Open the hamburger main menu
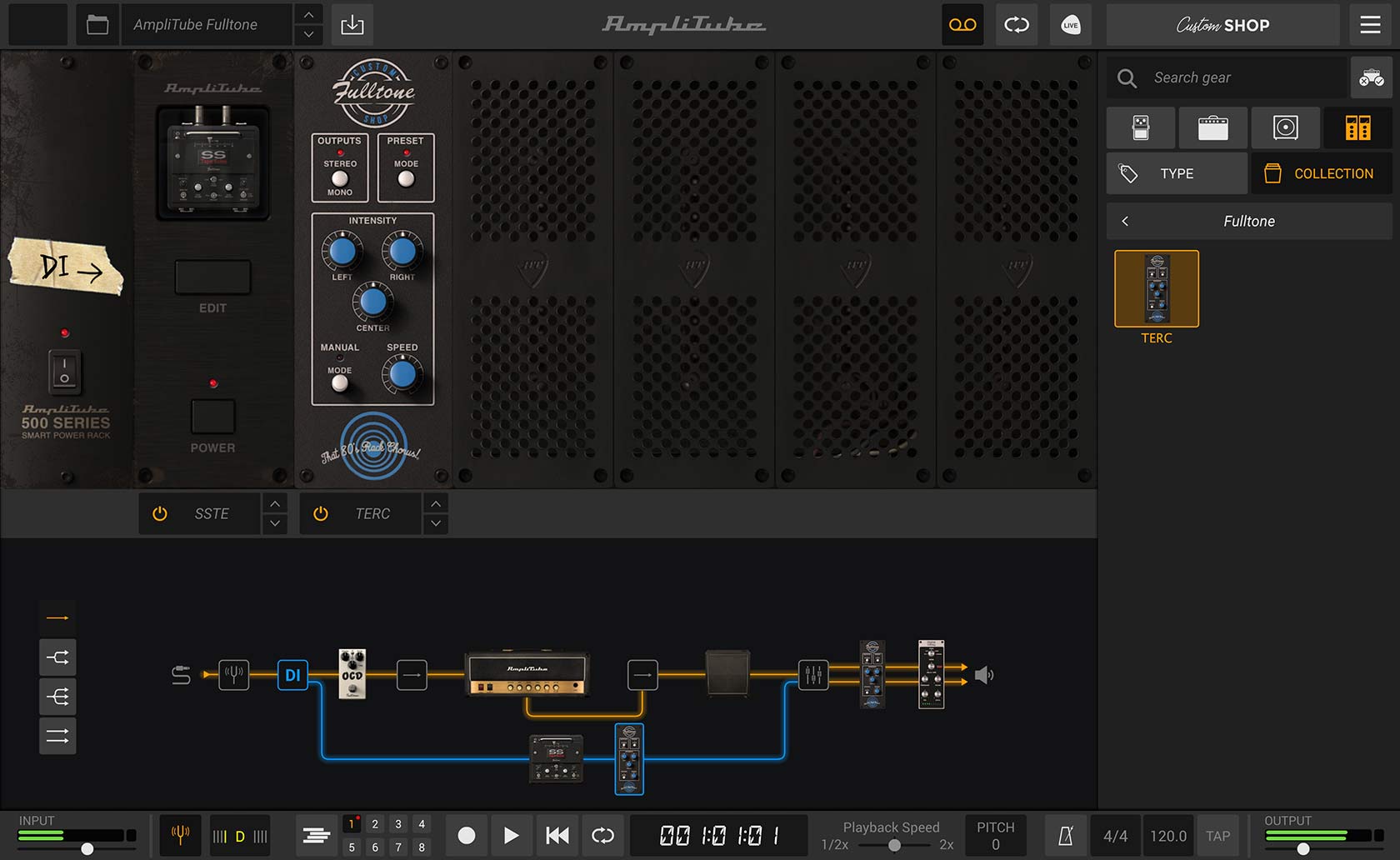 click(1371, 25)
